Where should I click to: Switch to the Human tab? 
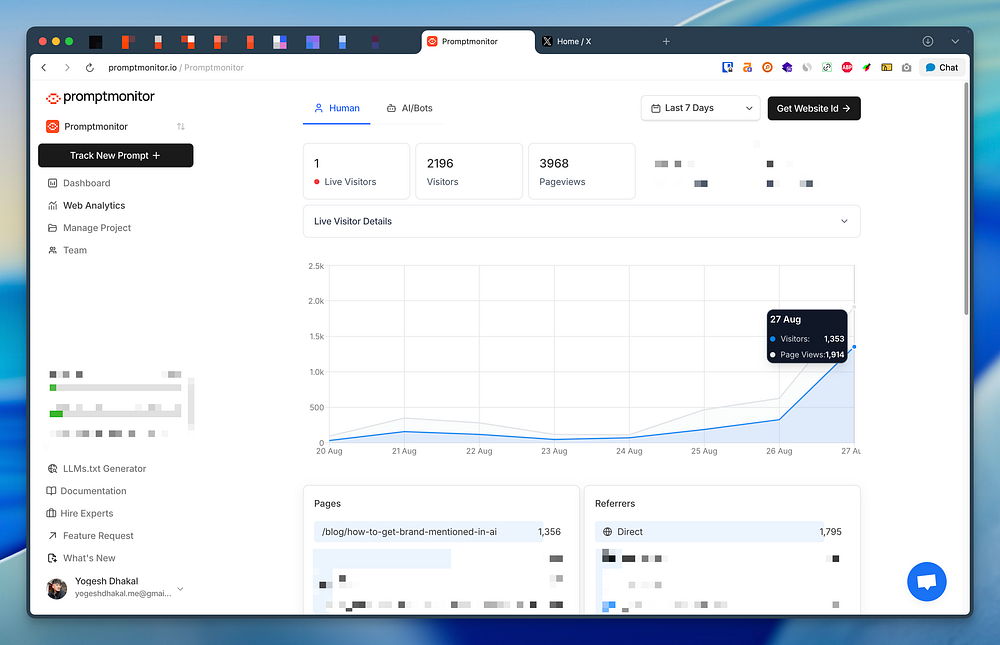click(x=337, y=108)
